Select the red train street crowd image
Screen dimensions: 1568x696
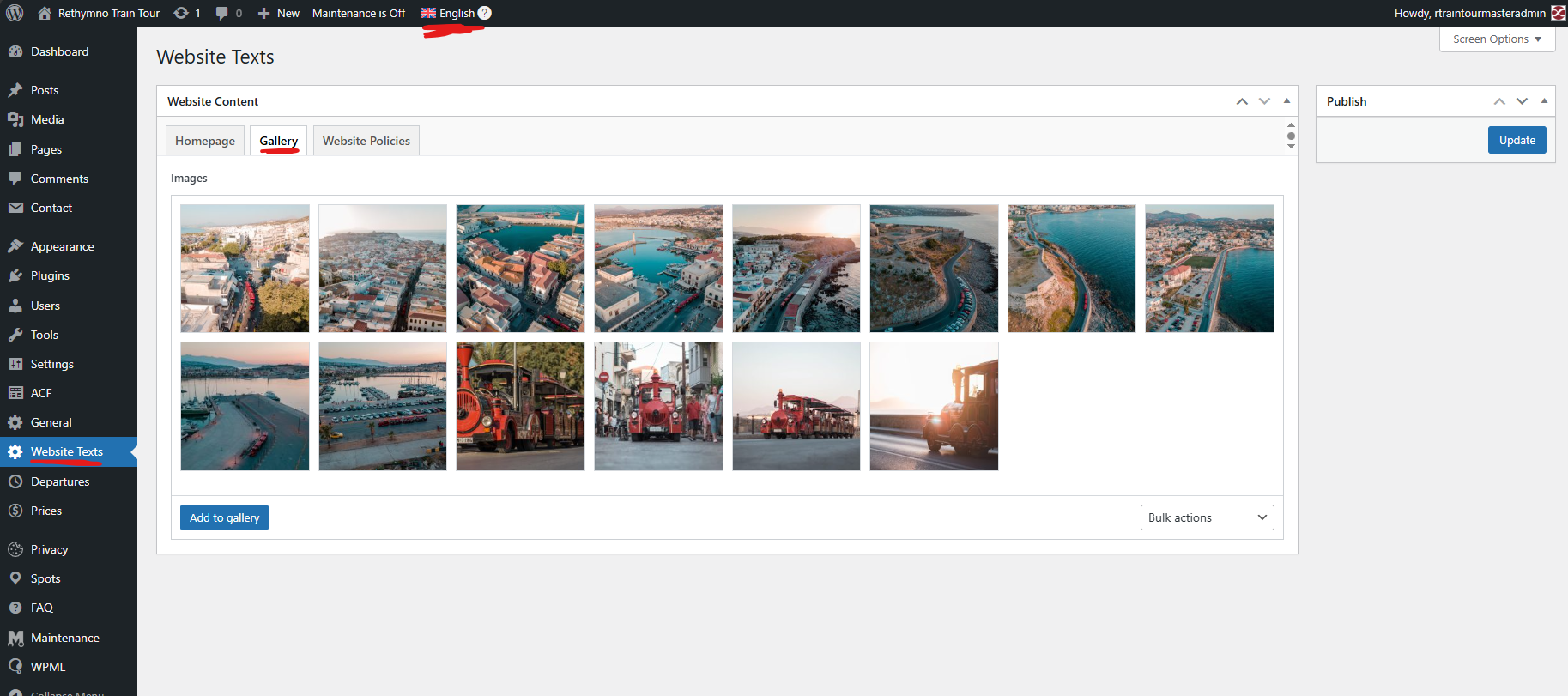658,406
